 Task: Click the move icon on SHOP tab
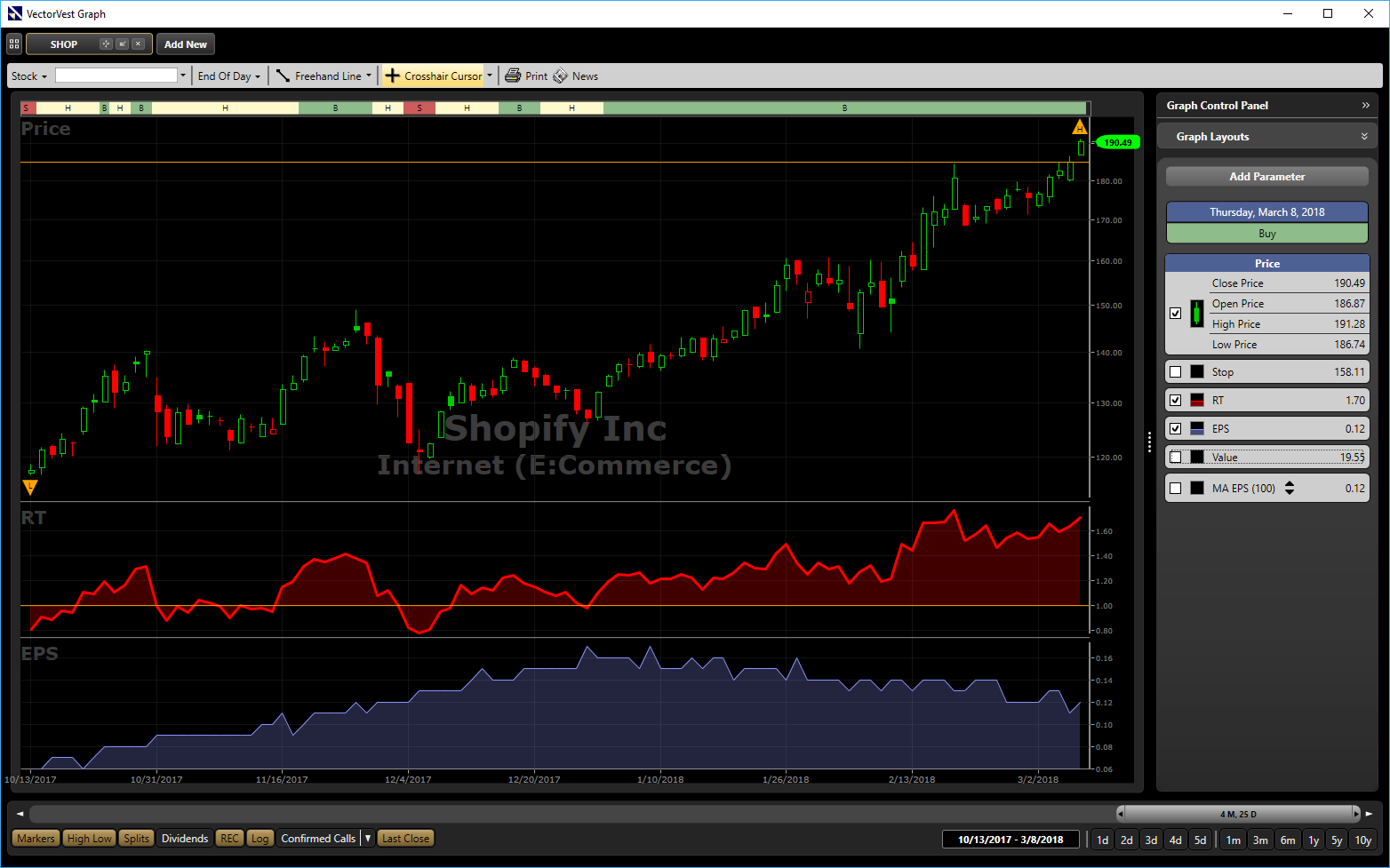click(106, 44)
